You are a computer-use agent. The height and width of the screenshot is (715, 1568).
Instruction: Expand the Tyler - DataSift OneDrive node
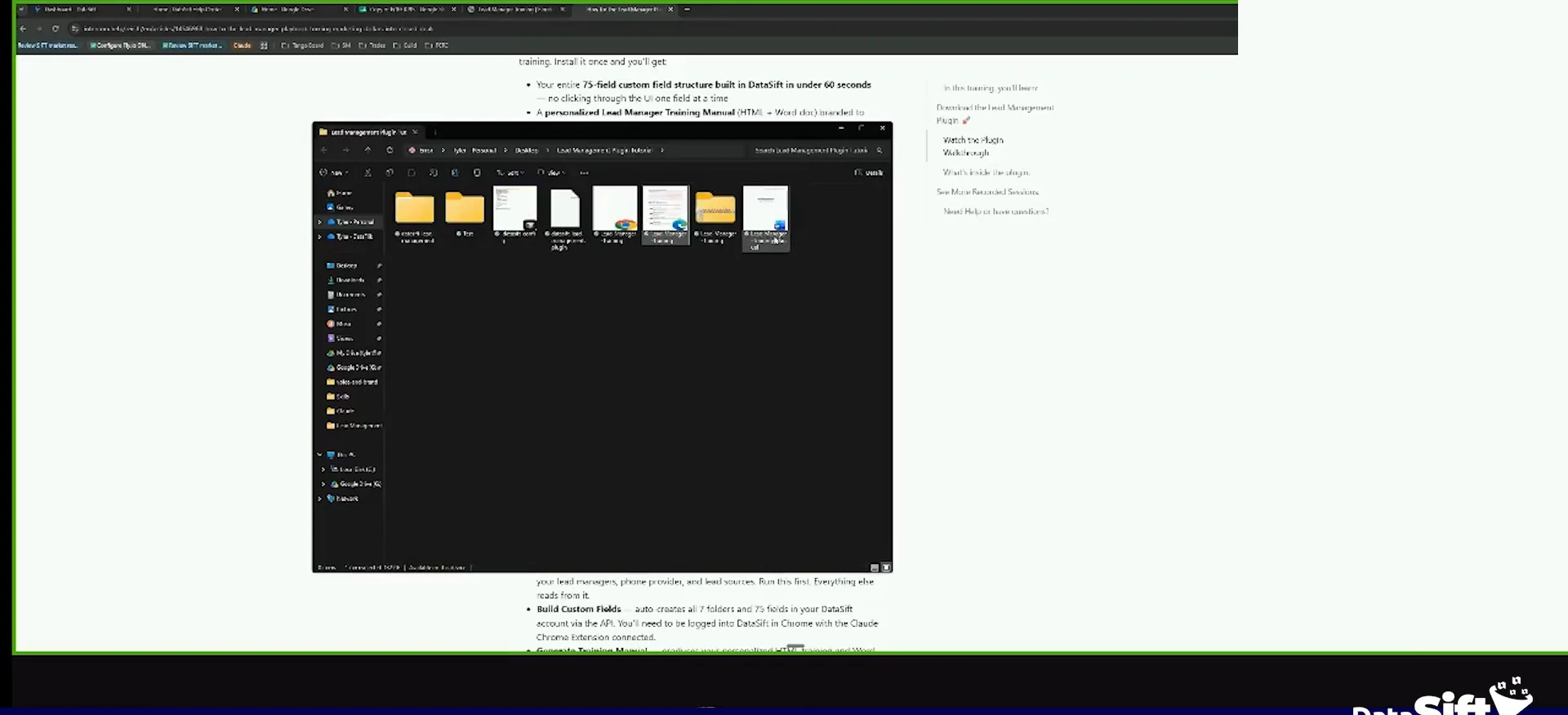(319, 237)
